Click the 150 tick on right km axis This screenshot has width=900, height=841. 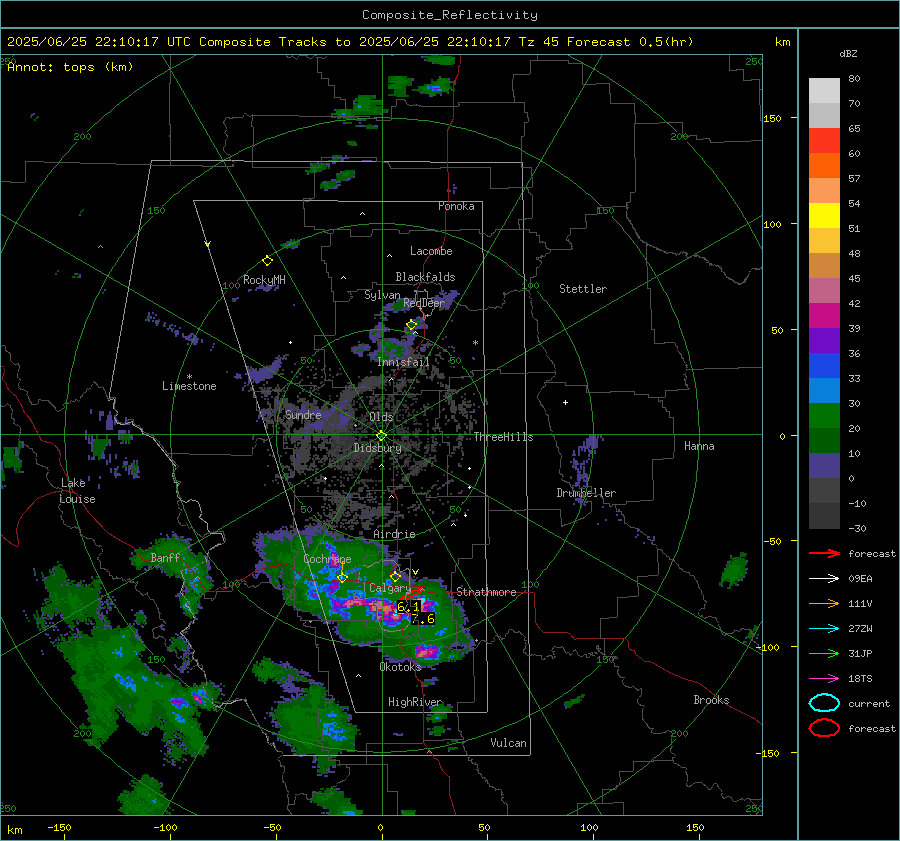772,118
